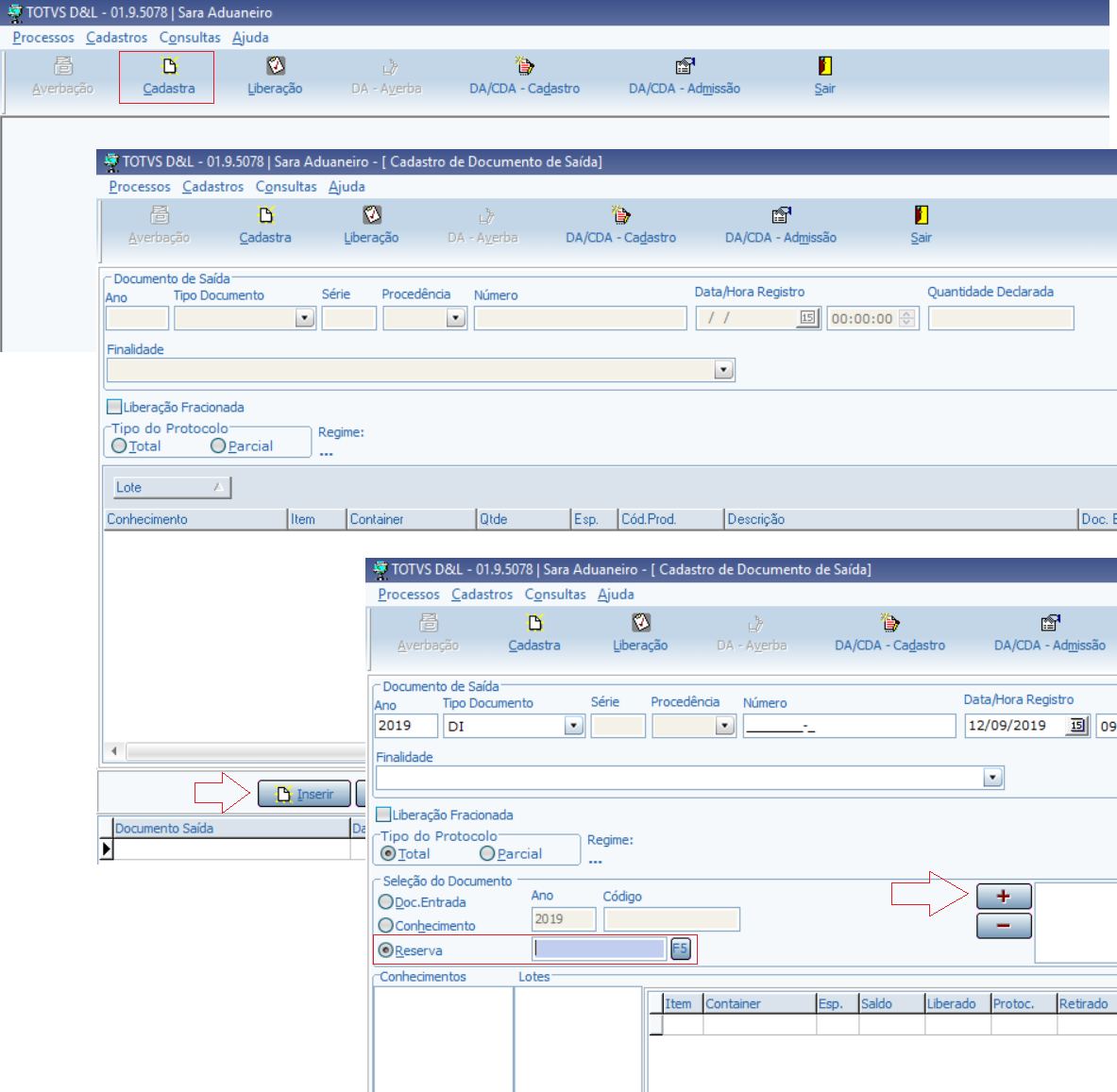Click the minus button to remove document
Screen dimensions: 1117x1092
click(x=1003, y=926)
